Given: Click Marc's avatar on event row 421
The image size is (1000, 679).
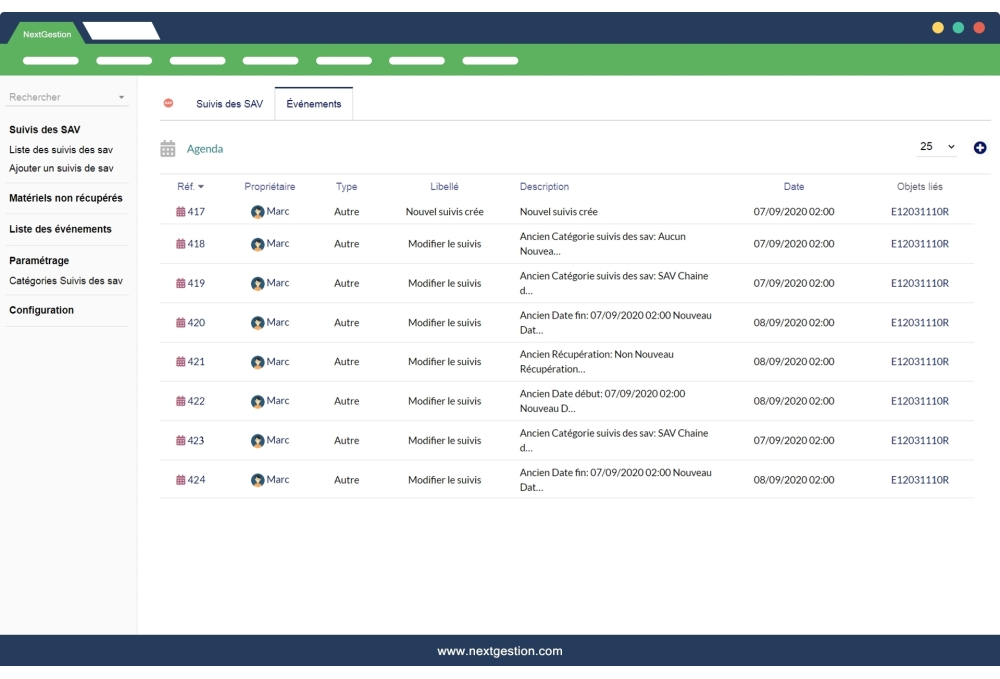Looking at the screenshot, I should tap(256, 361).
